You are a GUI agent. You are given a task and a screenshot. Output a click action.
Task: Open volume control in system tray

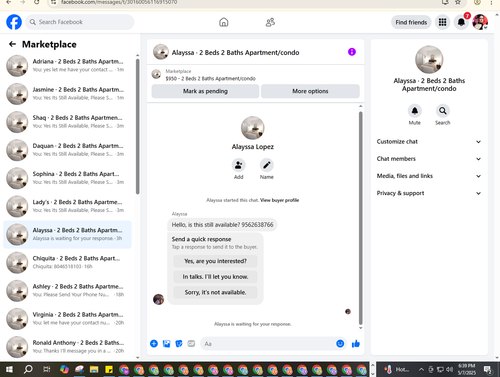pyautogui.click(x=449, y=369)
